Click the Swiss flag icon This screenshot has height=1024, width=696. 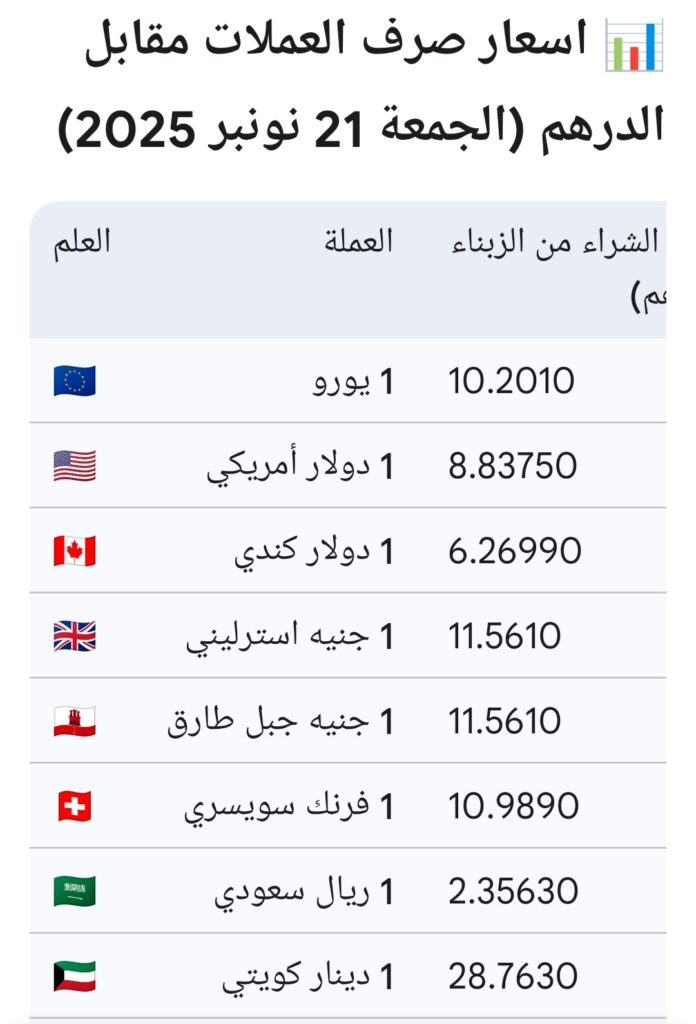click(75, 806)
